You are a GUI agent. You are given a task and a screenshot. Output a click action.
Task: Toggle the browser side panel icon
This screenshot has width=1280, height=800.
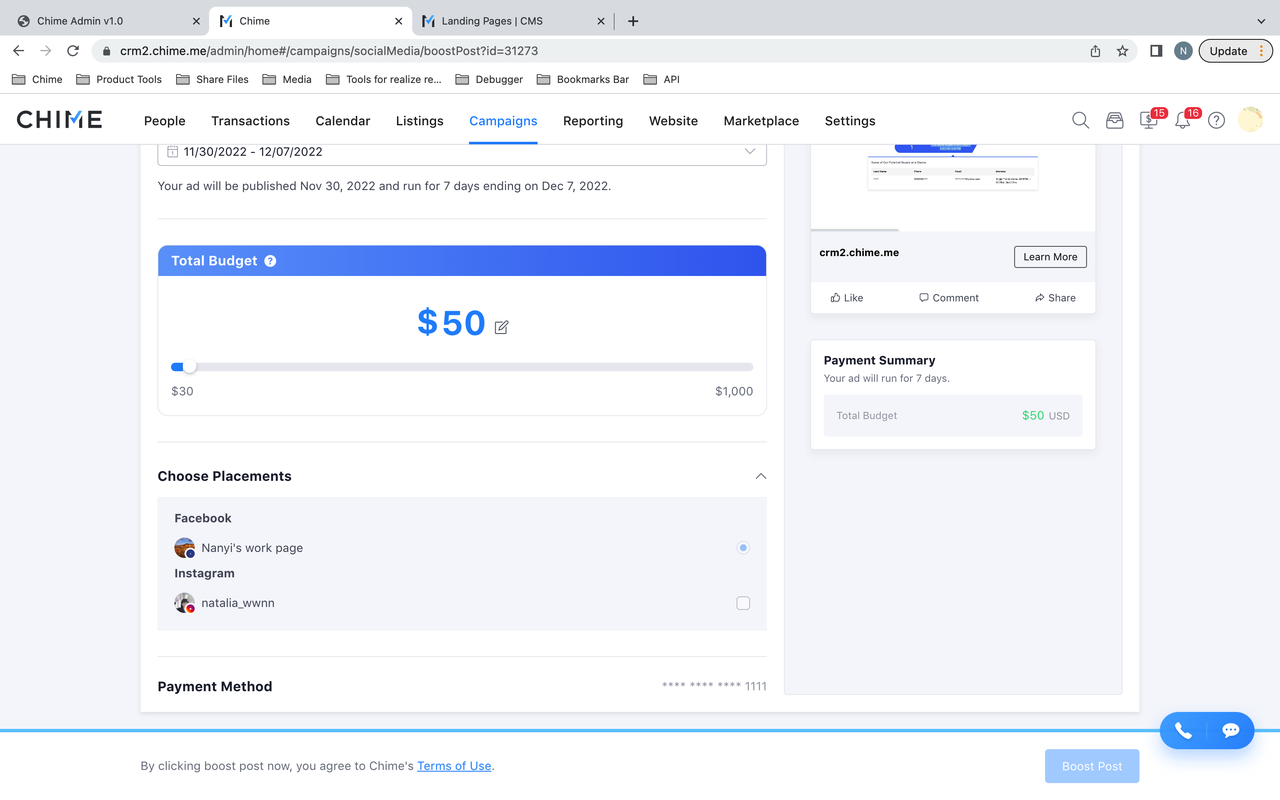tap(1156, 51)
